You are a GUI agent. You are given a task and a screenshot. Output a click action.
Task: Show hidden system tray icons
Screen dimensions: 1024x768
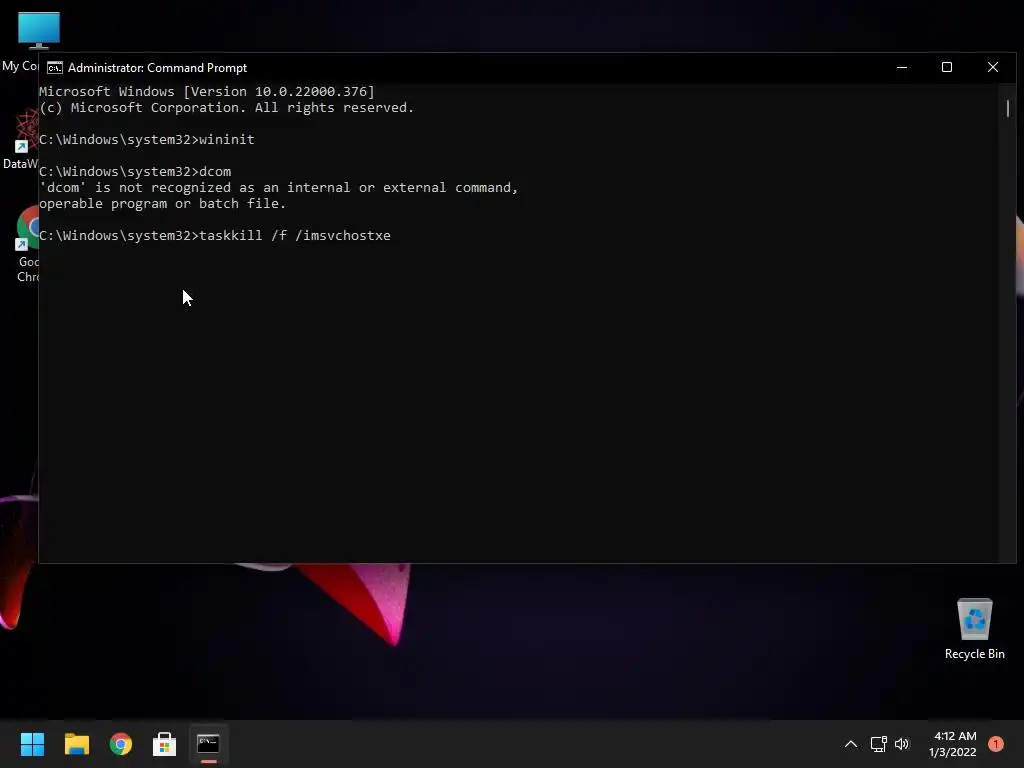[850, 744]
